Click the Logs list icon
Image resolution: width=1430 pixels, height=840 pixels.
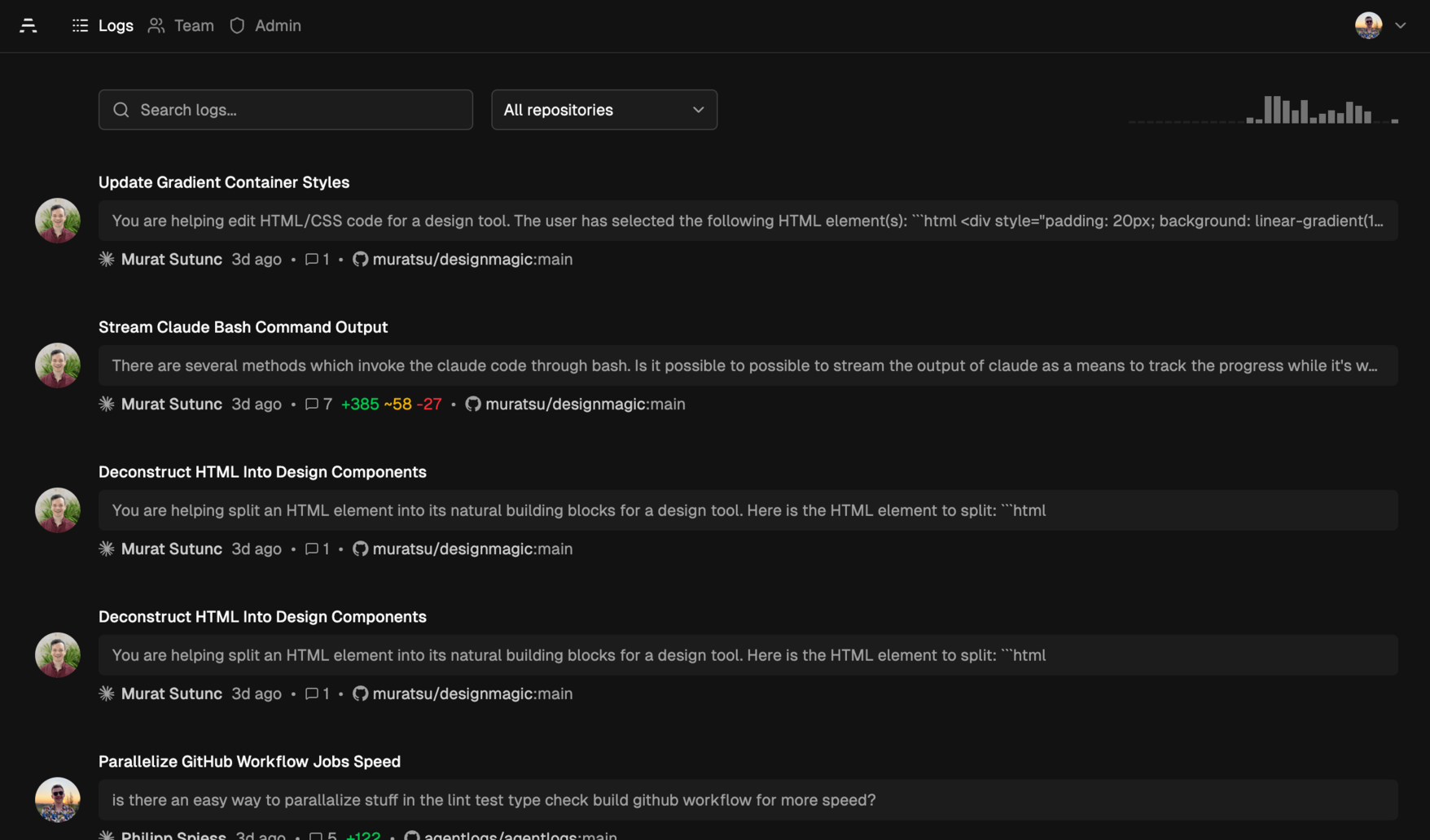[x=80, y=26]
